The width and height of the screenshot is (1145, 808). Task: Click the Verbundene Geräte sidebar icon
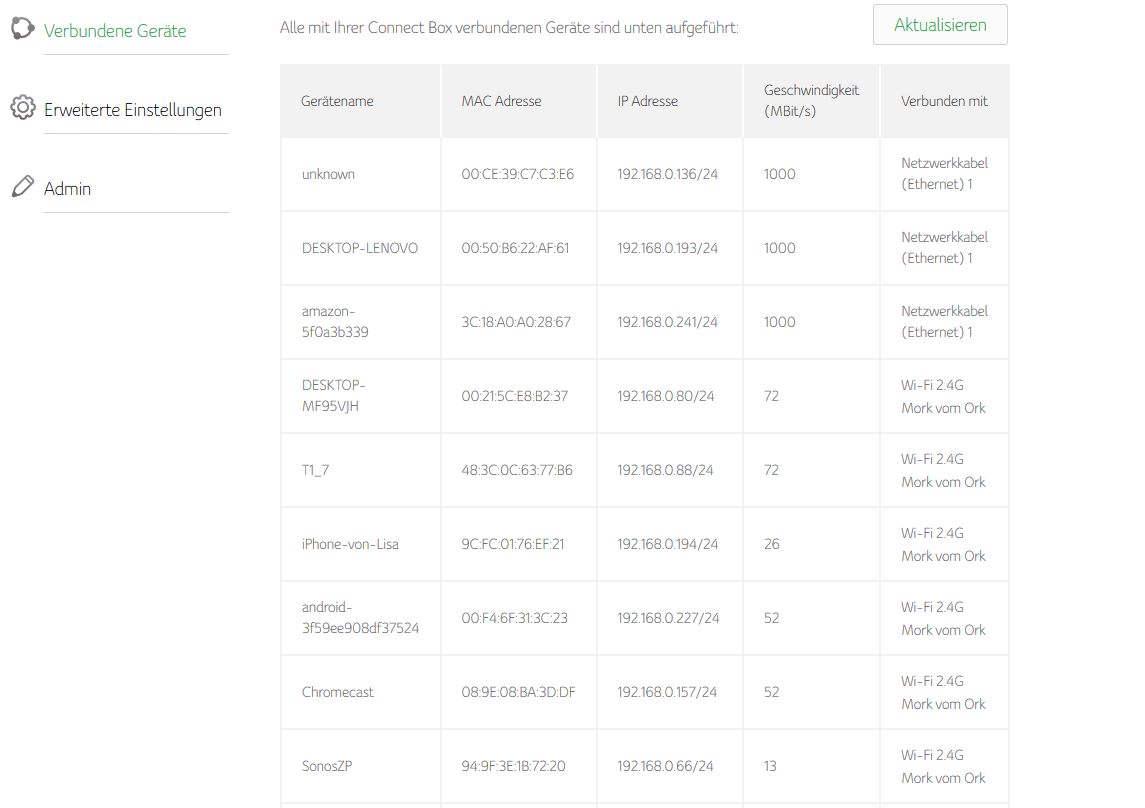coord(22,30)
